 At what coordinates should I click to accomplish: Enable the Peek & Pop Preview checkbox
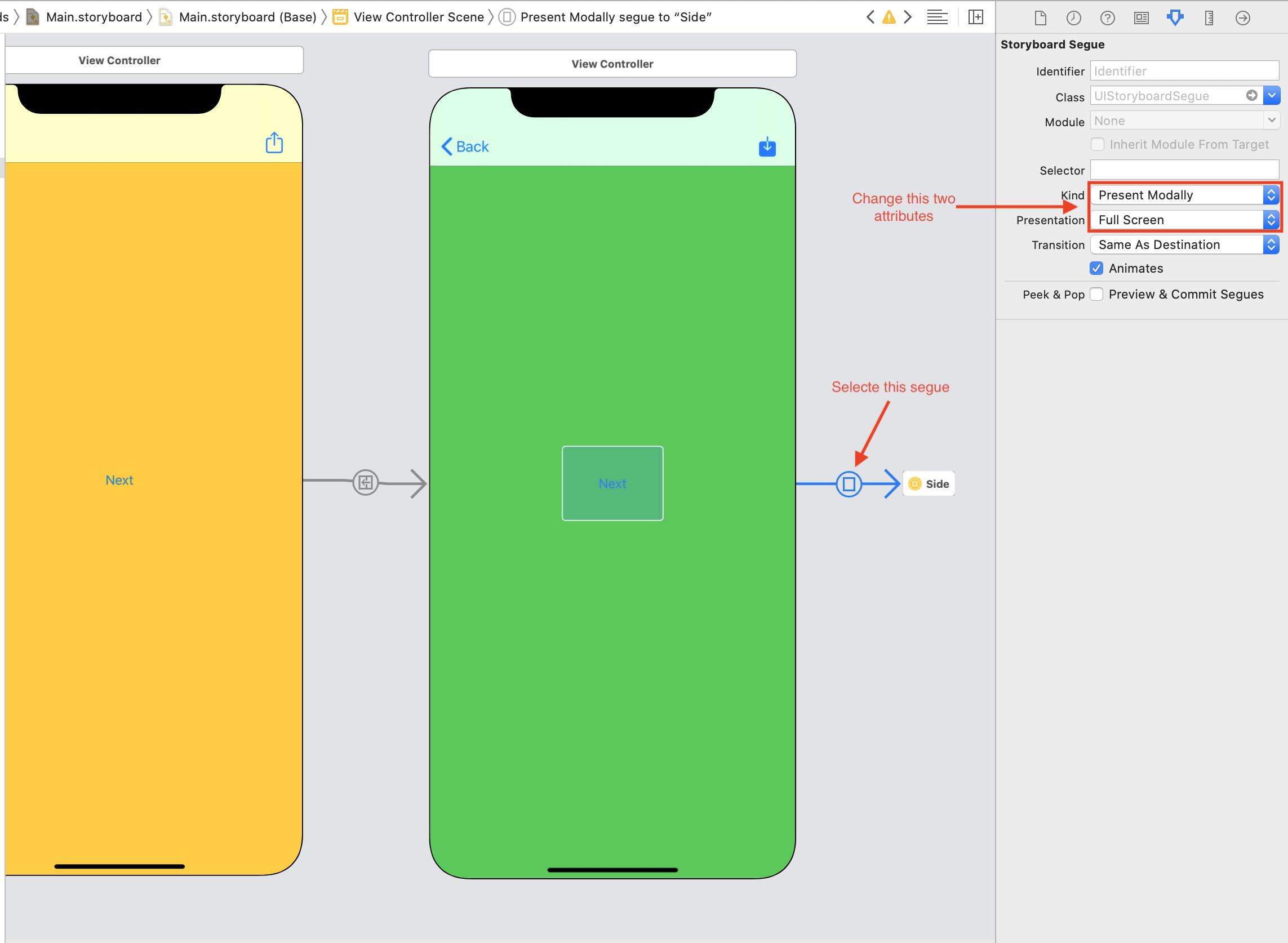tap(1098, 293)
